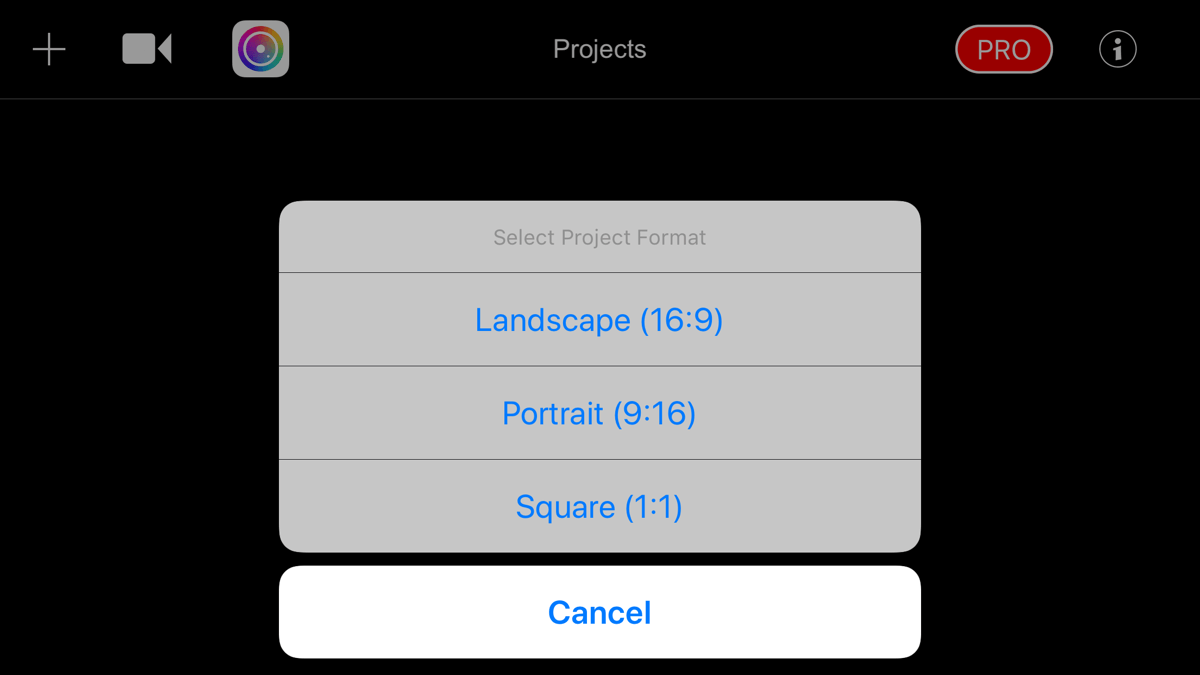The width and height of the screenshot is (1200, 675).
Task: Choose Landscape (16:9) project format
Action: click(x=599, y=320)
